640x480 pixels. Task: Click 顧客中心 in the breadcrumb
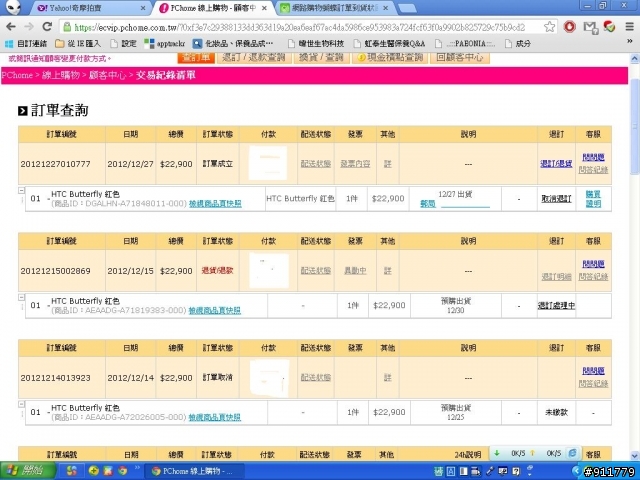(x=107, y=75)
